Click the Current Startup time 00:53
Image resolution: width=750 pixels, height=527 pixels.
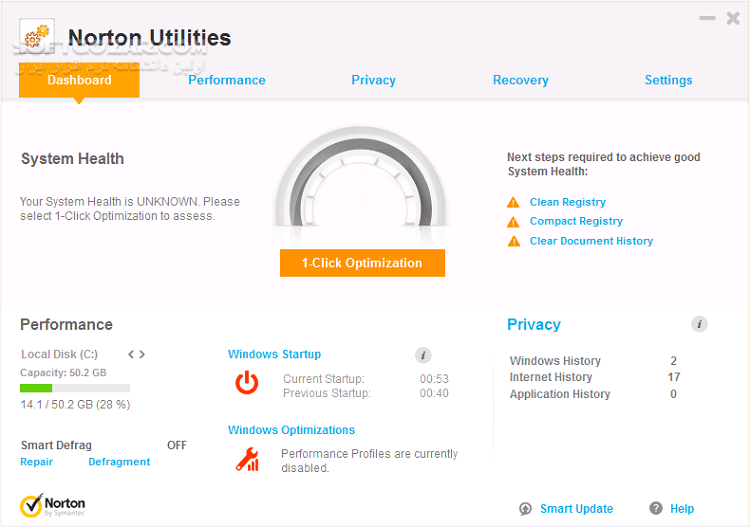434,379
